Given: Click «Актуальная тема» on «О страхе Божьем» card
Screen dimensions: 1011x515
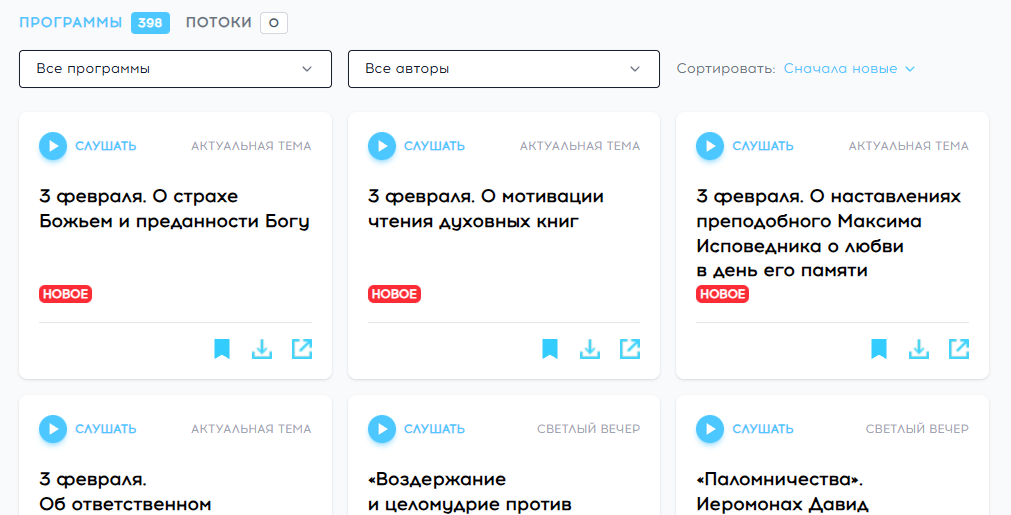Looking at the screenshot, I should tap(251, 146).
